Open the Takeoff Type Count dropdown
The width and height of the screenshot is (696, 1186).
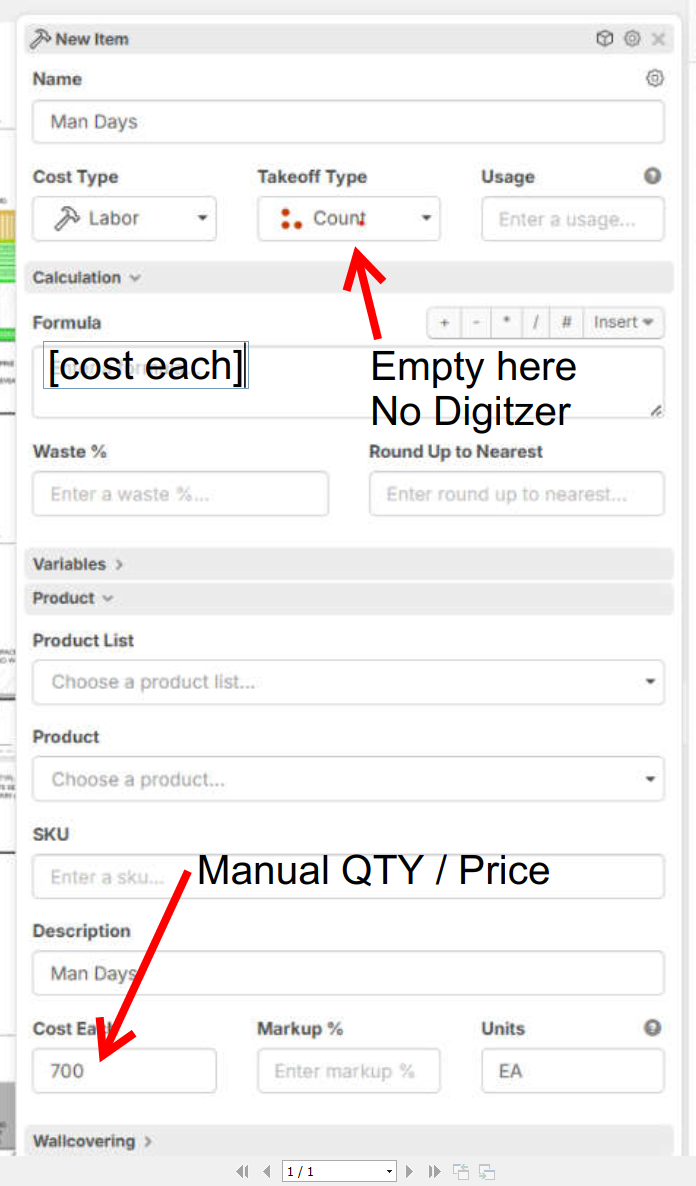[x=348, y=218]
